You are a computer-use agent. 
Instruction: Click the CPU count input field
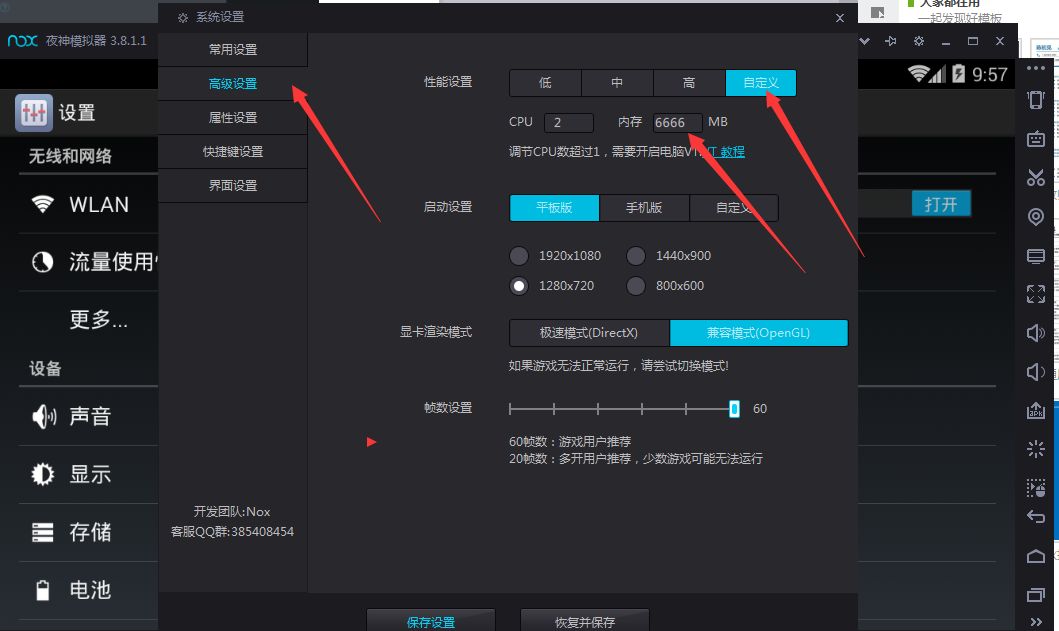coord(569,122)
